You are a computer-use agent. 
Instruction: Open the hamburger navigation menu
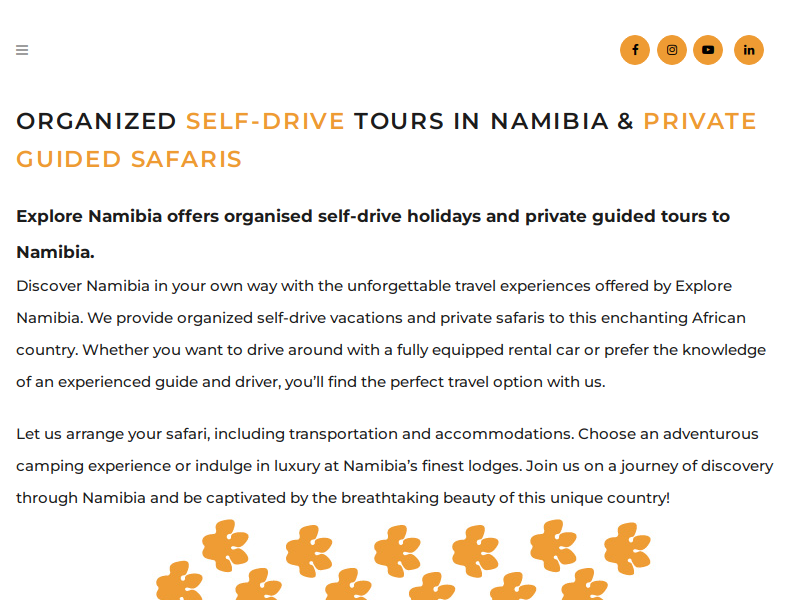tap(22, 50)
